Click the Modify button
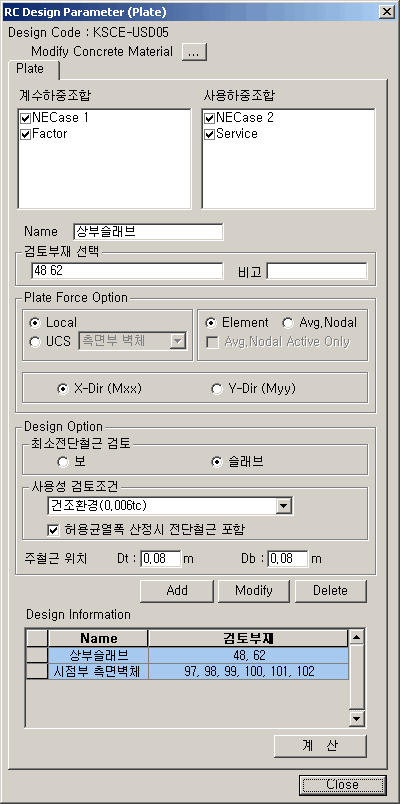Image resolution: width=400 pixels, height=804 pixels. pos(254,591)
